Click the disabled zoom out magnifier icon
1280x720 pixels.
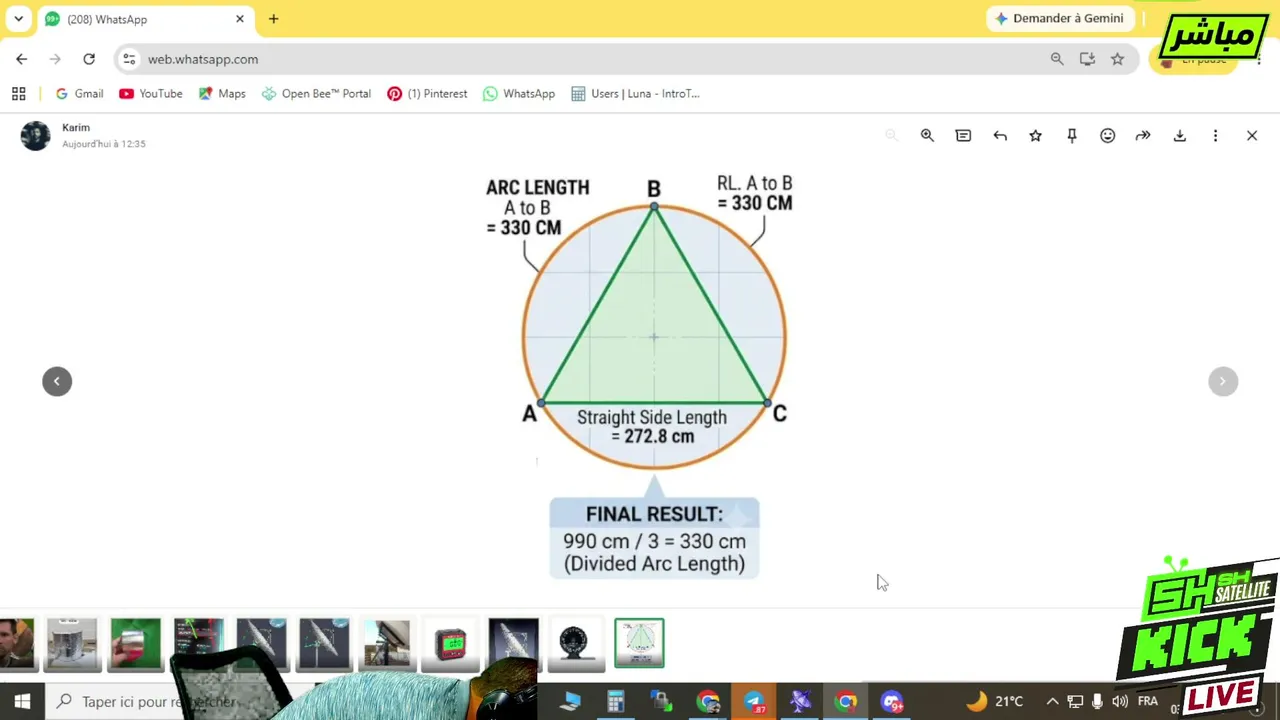tap(891, 135)
